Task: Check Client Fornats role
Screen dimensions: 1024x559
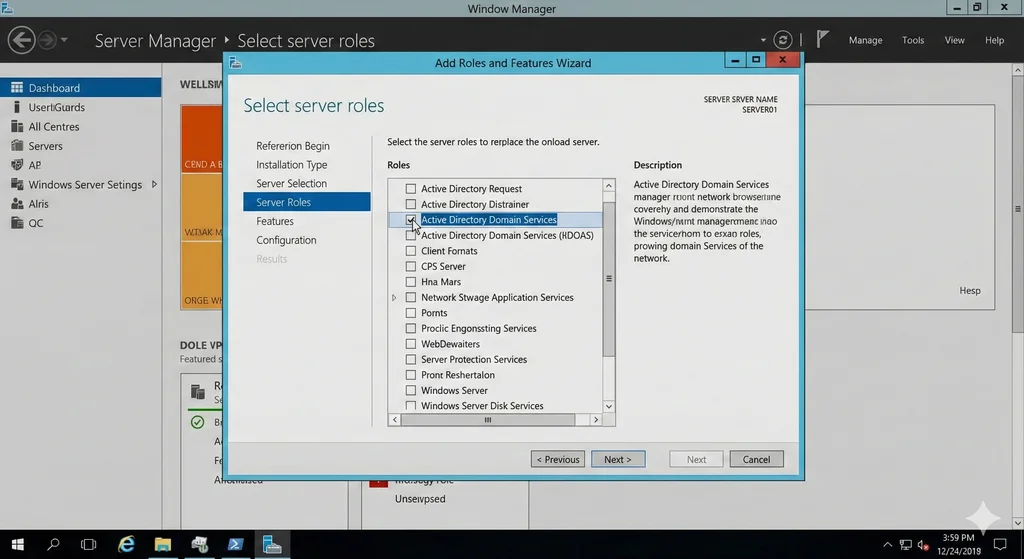Action: point(411,251)
